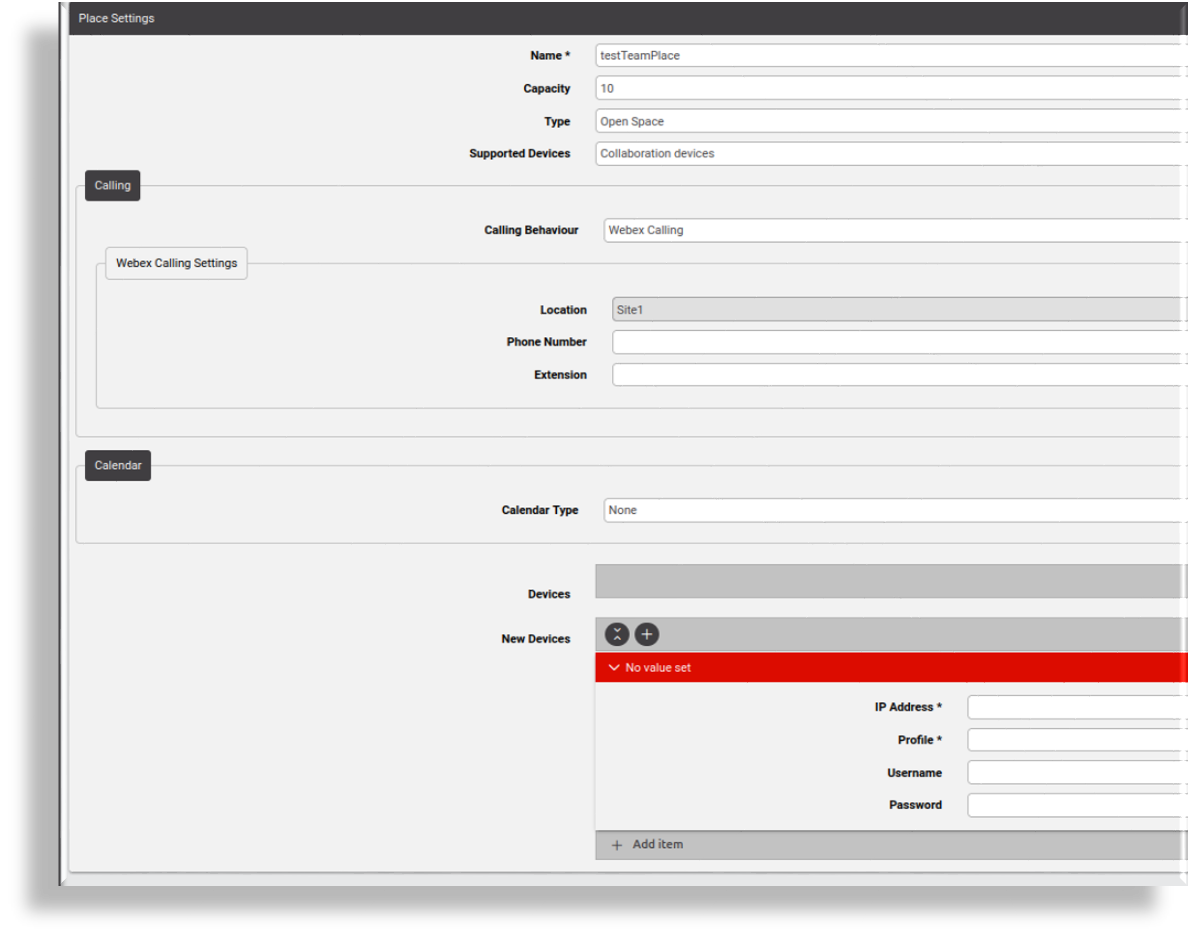Expand the red 'No value set' device entry
Screen dimensions: 1191x938
[614, 667]
